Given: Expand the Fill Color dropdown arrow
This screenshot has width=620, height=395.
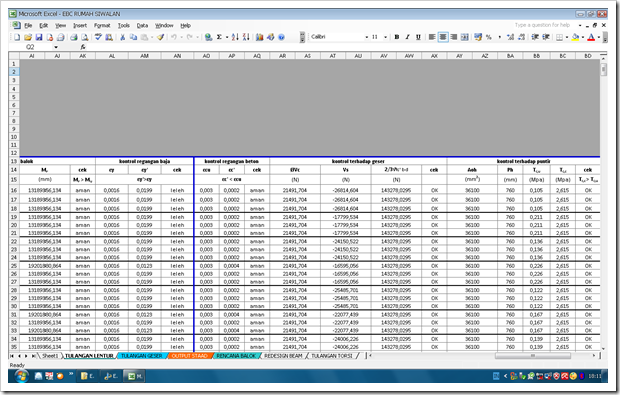Looking at the screenshot, I should [583, 37].
